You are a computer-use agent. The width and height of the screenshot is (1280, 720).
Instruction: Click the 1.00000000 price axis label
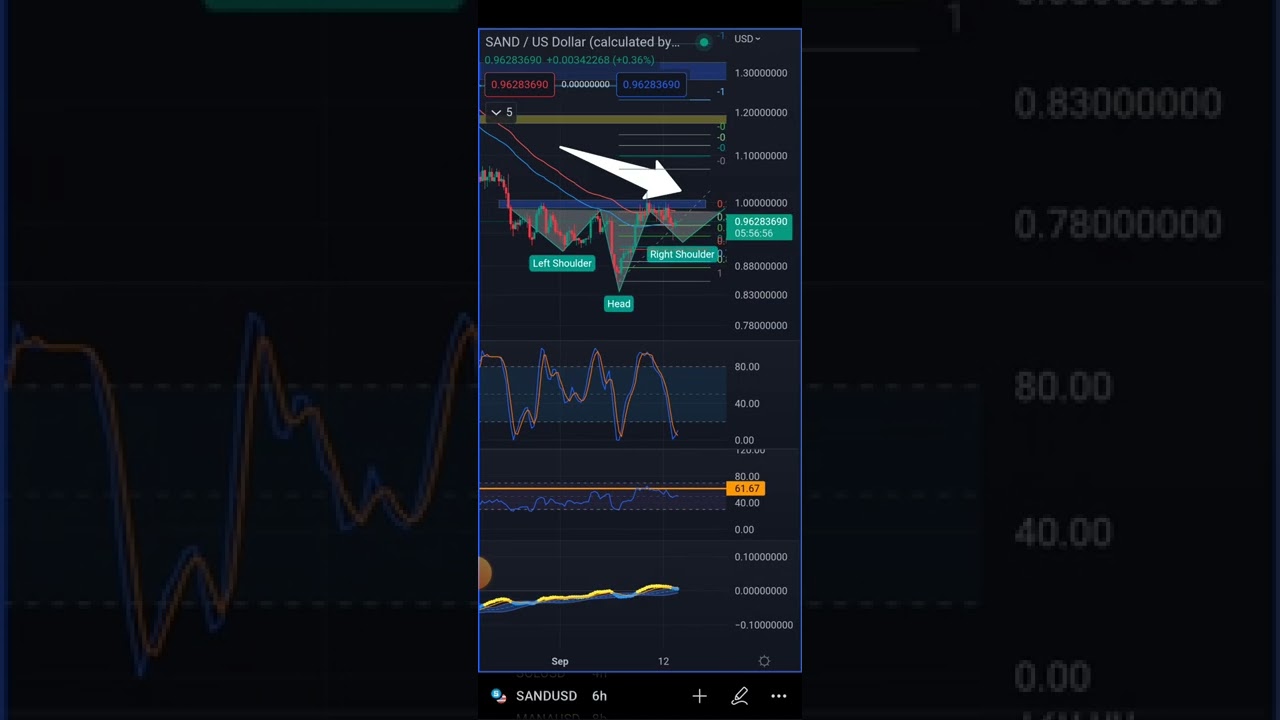pos(761,203)
